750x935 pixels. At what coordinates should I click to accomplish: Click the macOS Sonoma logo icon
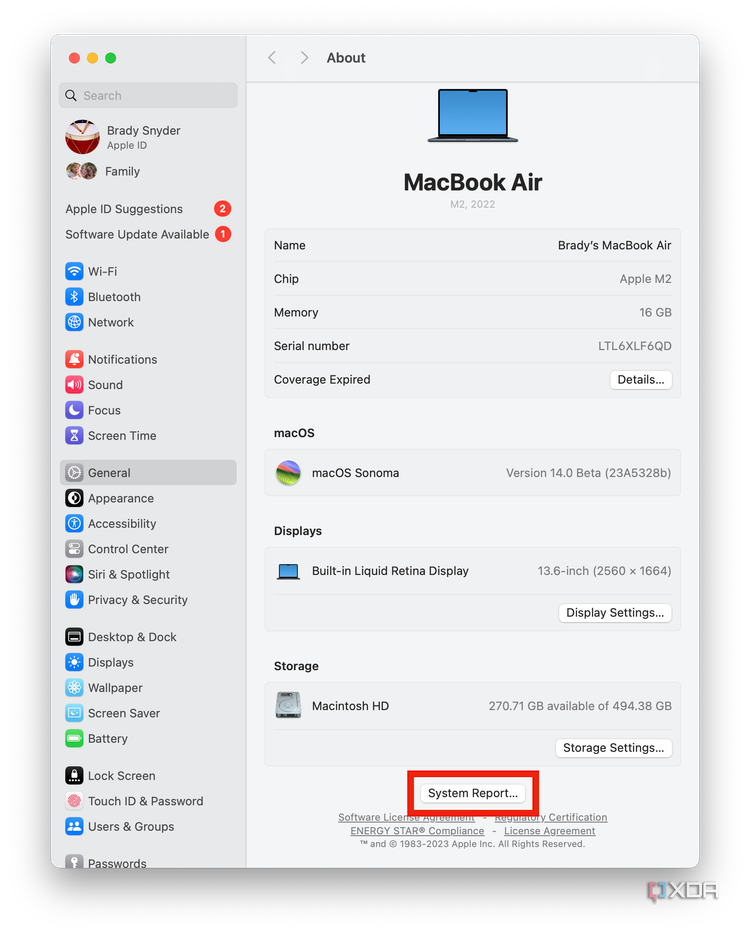point(288,473)
